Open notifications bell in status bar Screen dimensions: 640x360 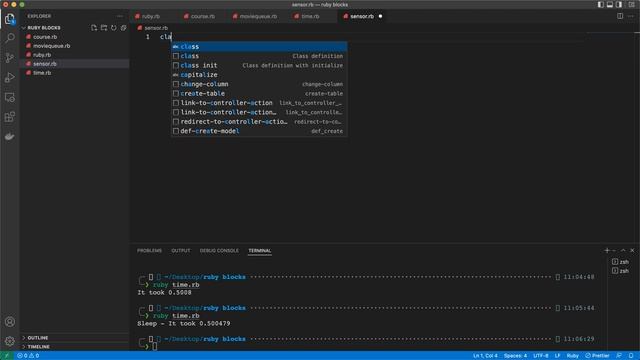pos(631,356)
